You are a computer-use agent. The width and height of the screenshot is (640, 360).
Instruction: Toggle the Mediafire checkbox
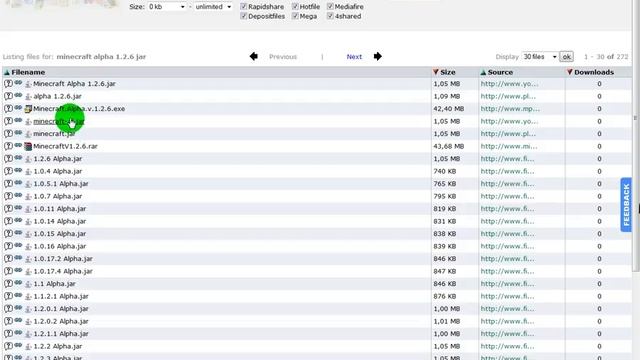point(330,7)
